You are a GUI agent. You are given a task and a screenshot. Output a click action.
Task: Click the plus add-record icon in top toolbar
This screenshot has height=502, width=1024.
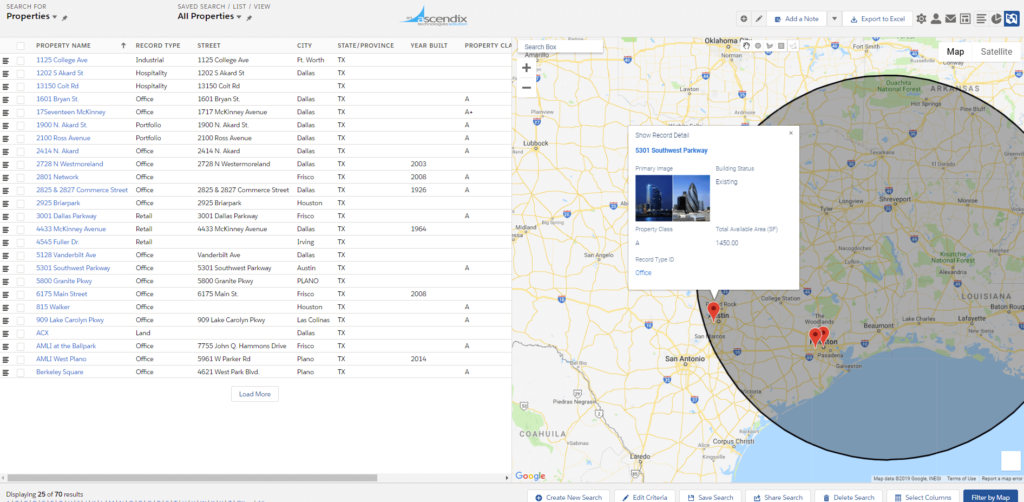pos(744,19)
